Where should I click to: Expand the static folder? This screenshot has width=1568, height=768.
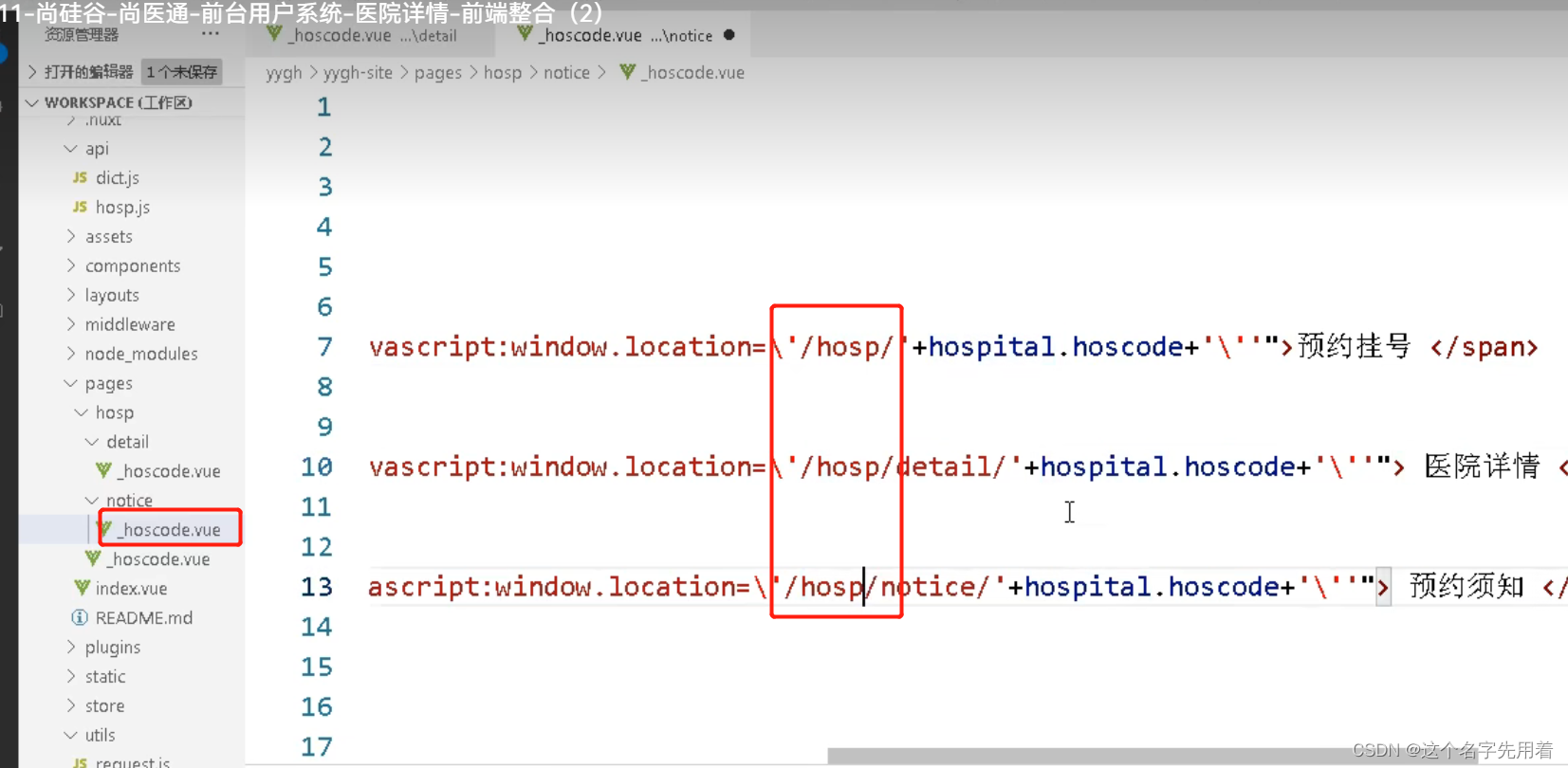70,676
